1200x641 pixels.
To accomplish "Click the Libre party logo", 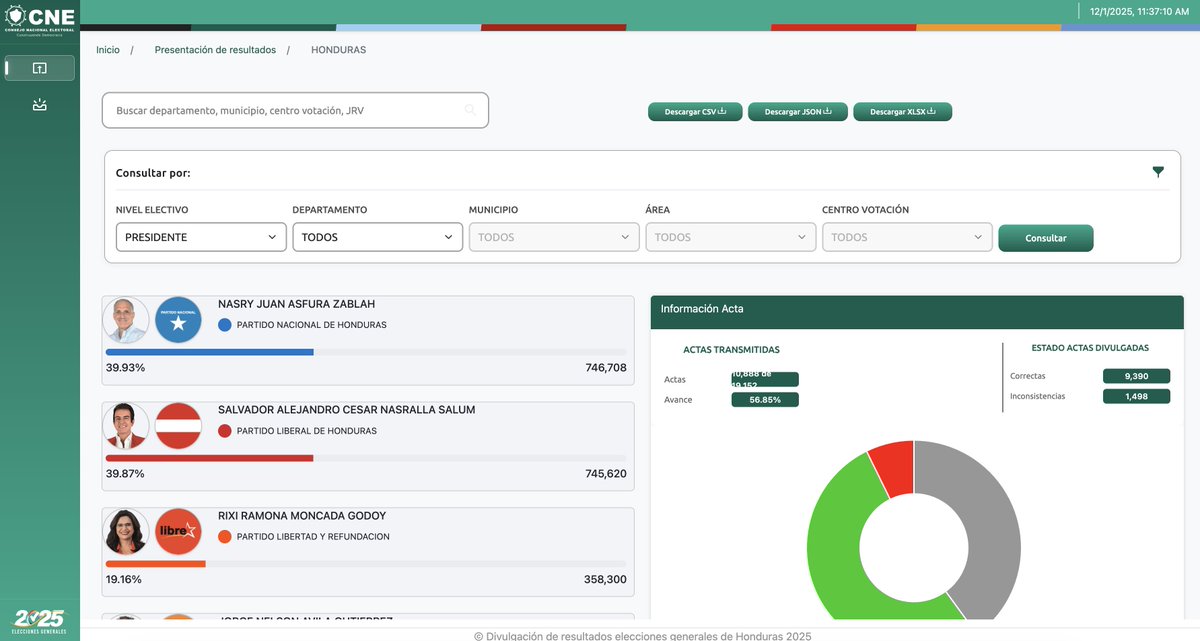I will [179, 532].
